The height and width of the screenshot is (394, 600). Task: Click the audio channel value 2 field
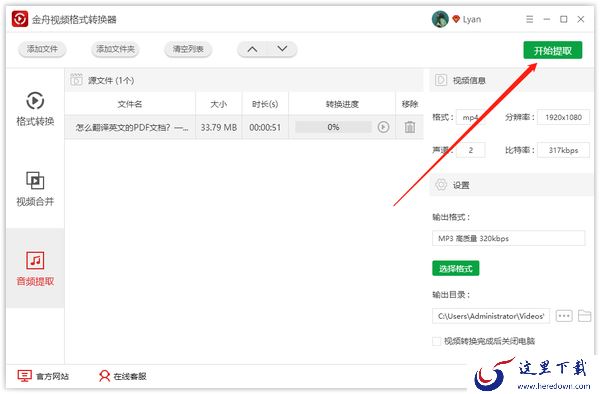471,150
